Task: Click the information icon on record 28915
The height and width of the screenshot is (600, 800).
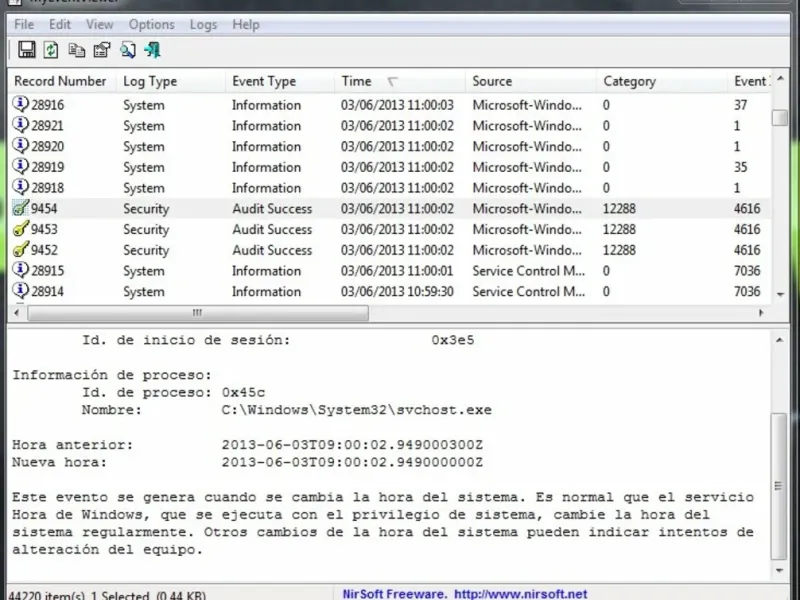Action: click(x=20, y=270)
